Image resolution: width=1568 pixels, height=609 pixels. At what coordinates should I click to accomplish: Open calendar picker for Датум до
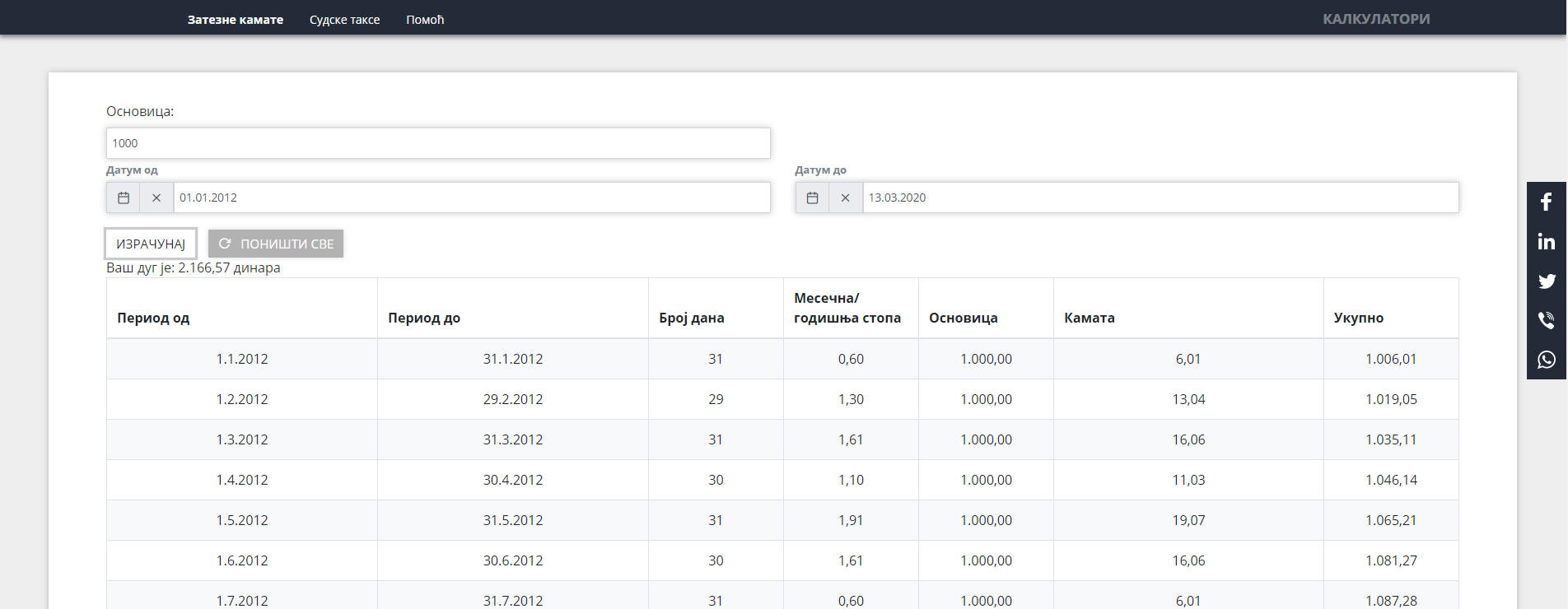(812, 198)
